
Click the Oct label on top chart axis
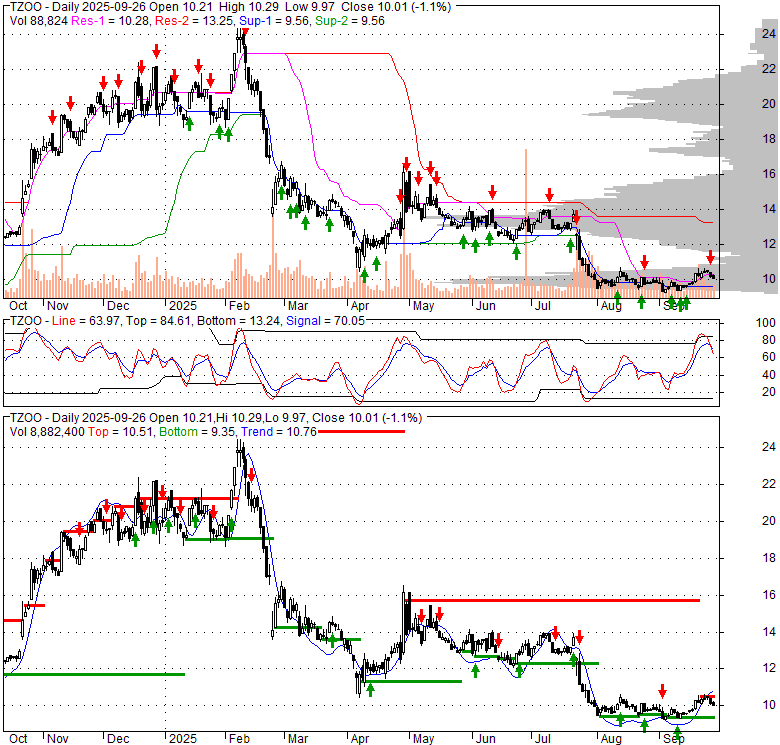click(x=18, y=306)
